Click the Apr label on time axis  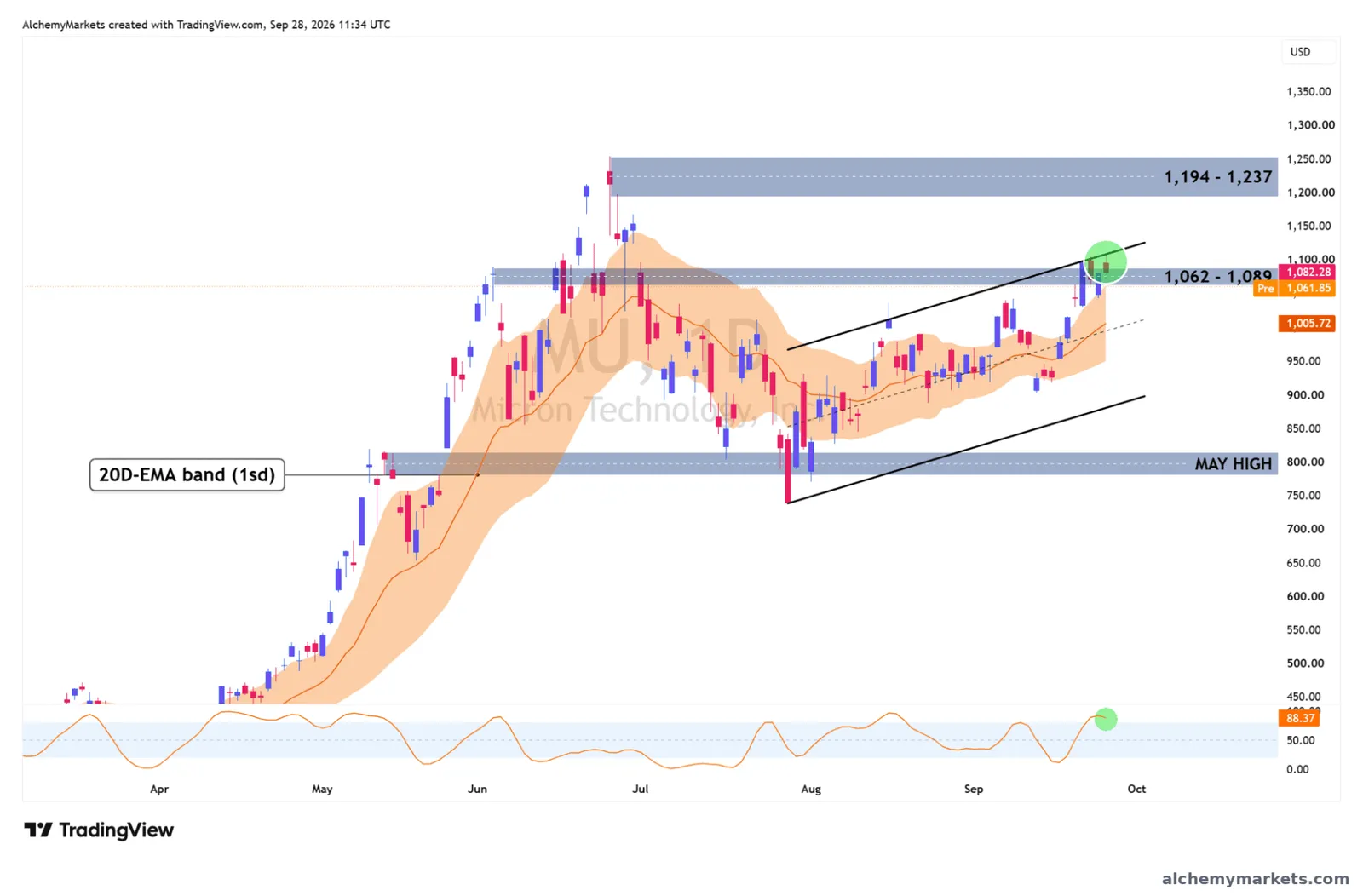[159, 790]
